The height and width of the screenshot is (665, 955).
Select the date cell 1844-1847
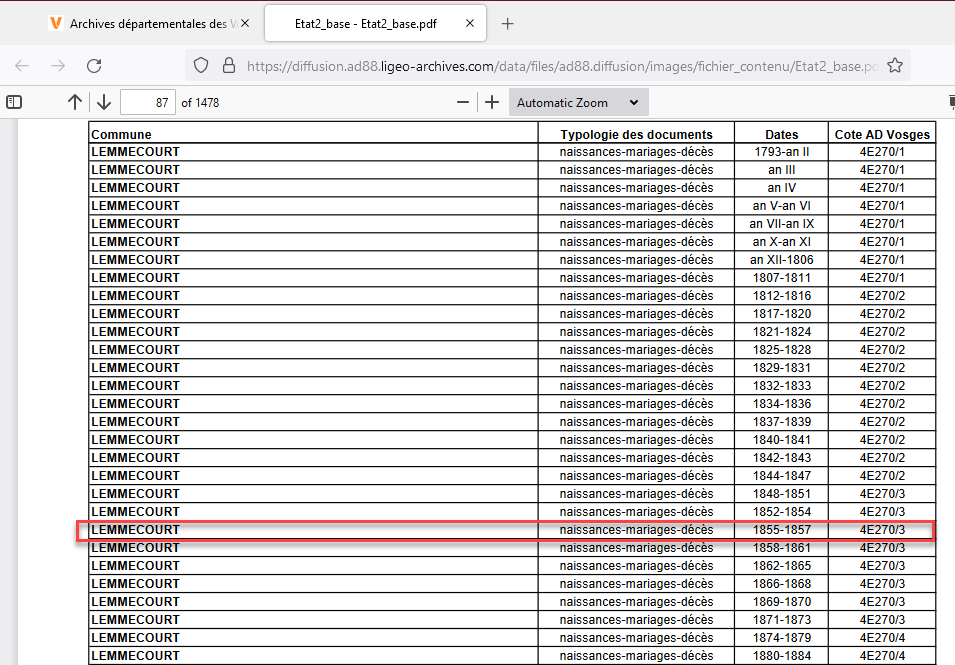[x=781, y=476]
